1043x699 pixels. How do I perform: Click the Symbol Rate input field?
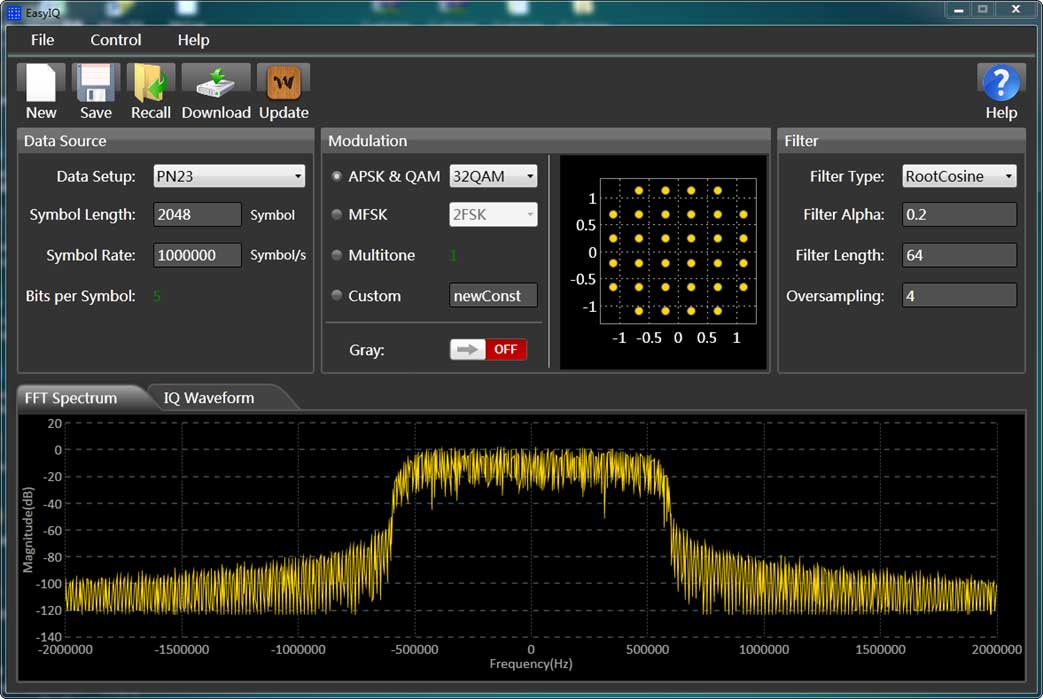[x=197, y=256]
